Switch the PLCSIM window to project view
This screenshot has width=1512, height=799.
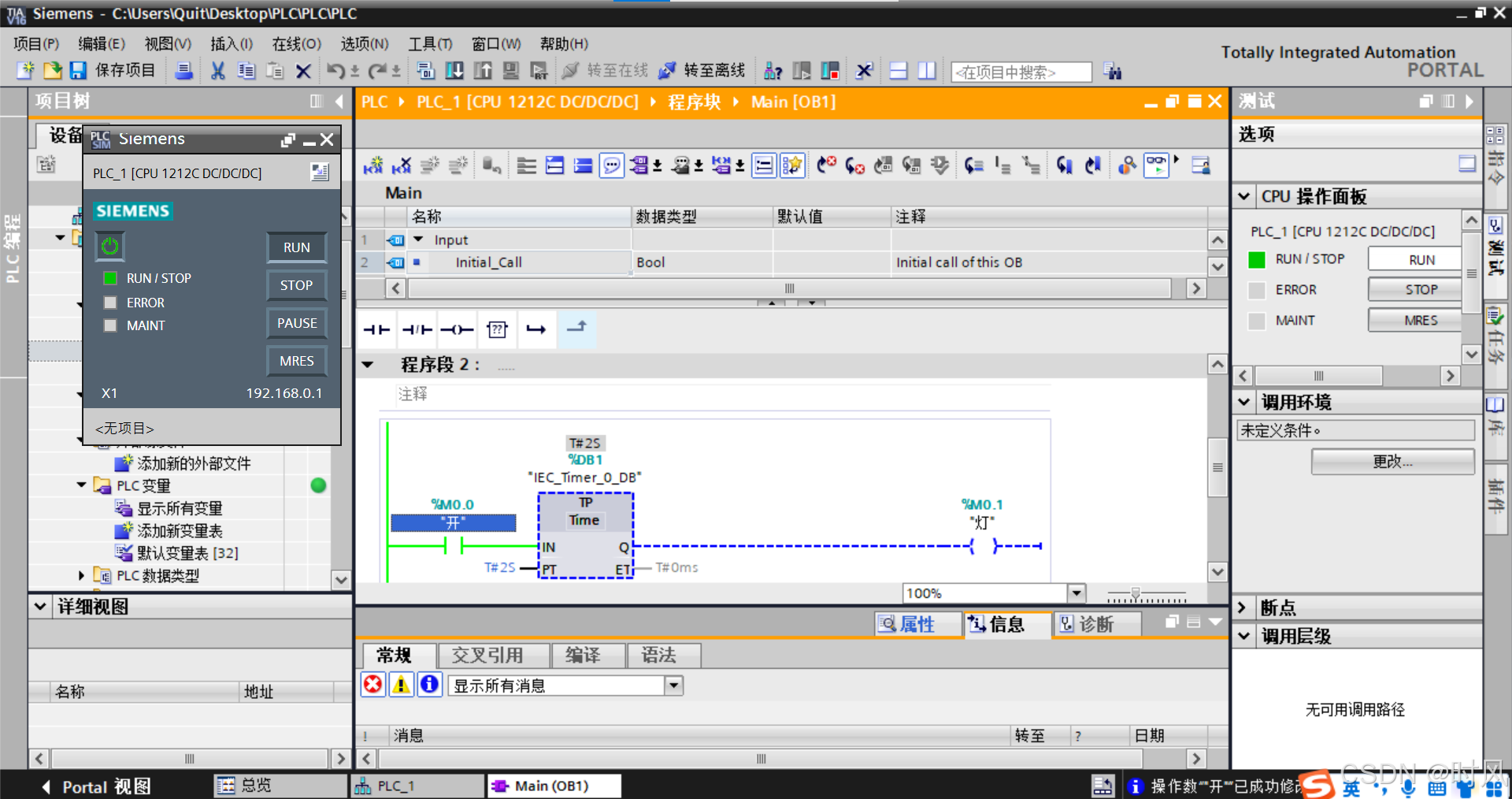pos(320,172)
